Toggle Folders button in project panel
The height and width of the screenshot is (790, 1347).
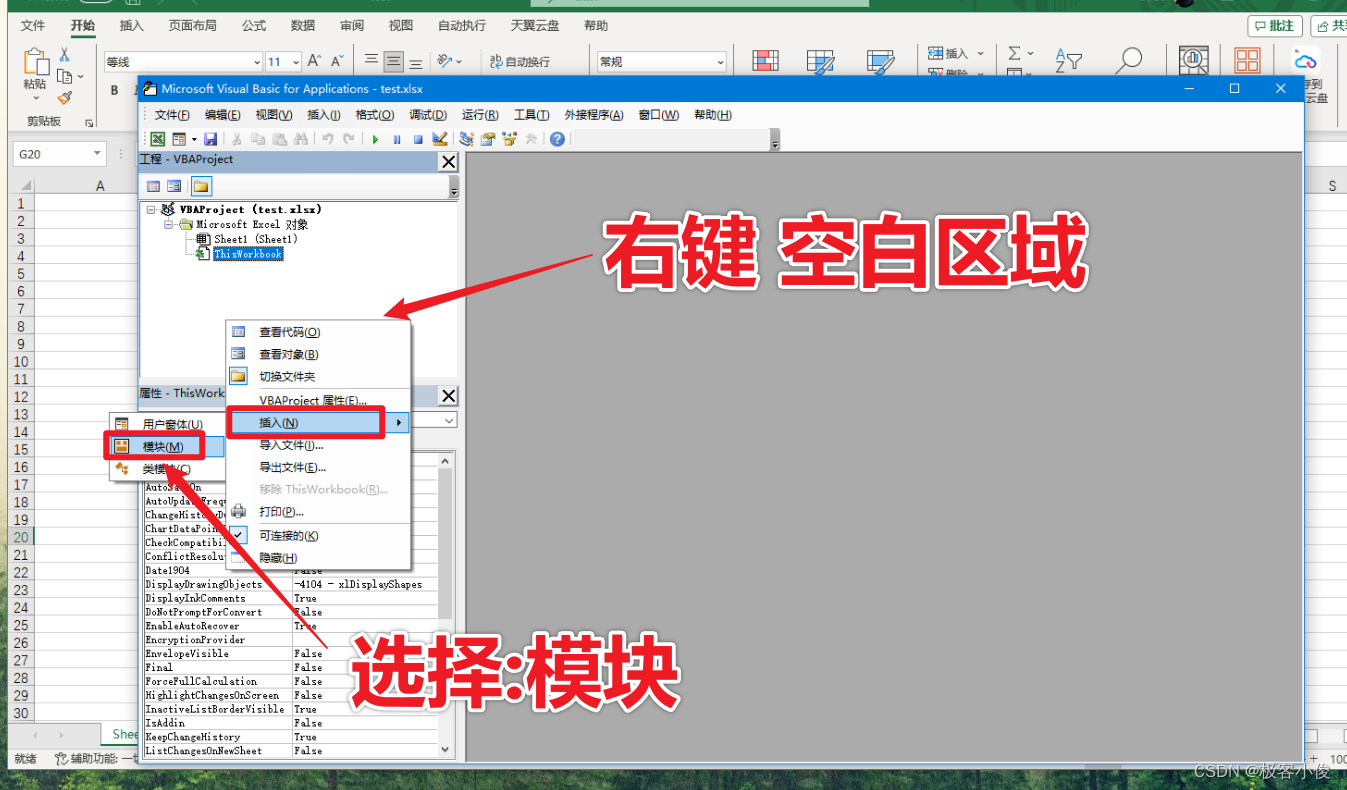(x=201, y=186)
